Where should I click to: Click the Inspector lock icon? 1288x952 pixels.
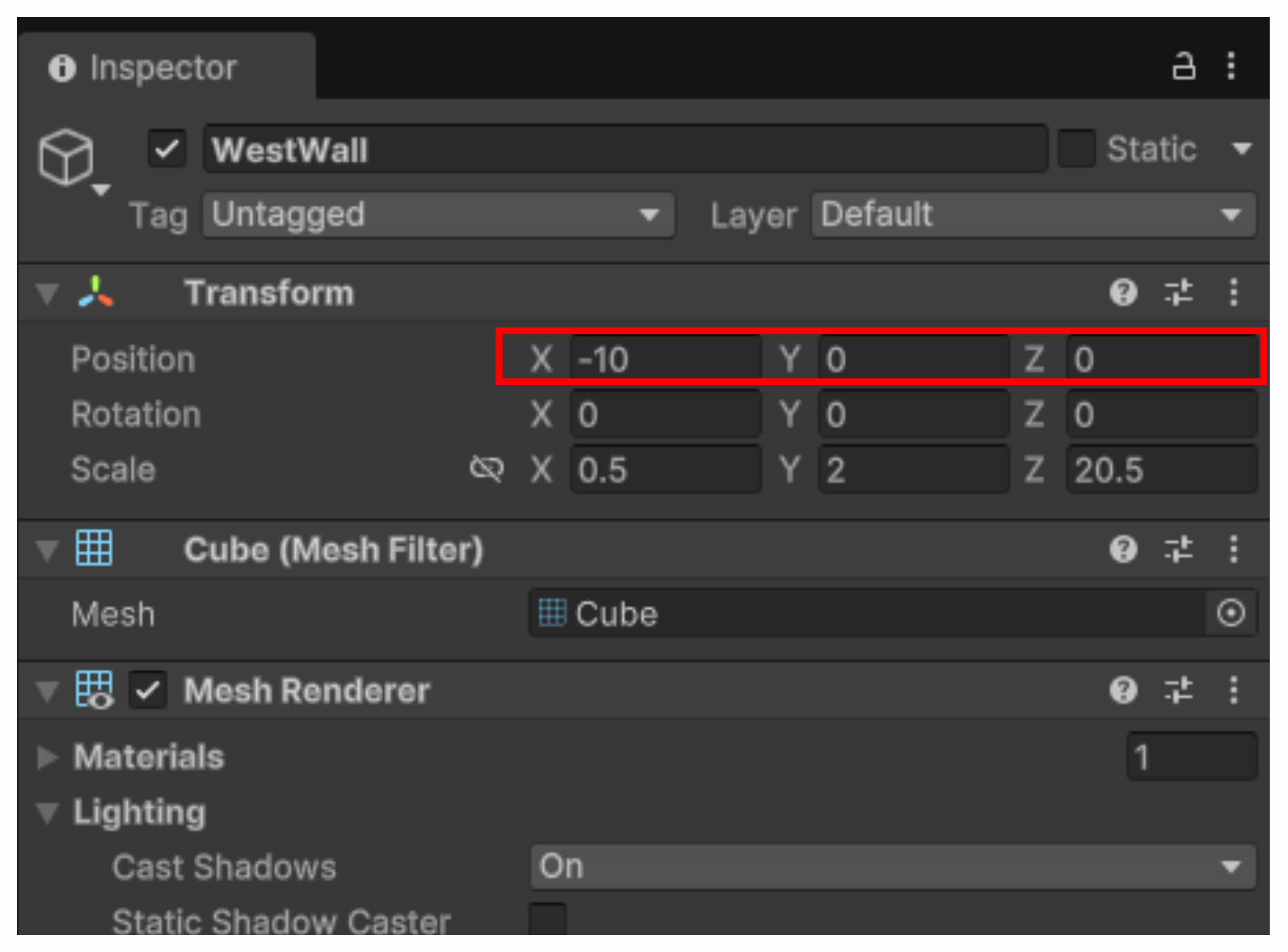tap(1183, 66)
